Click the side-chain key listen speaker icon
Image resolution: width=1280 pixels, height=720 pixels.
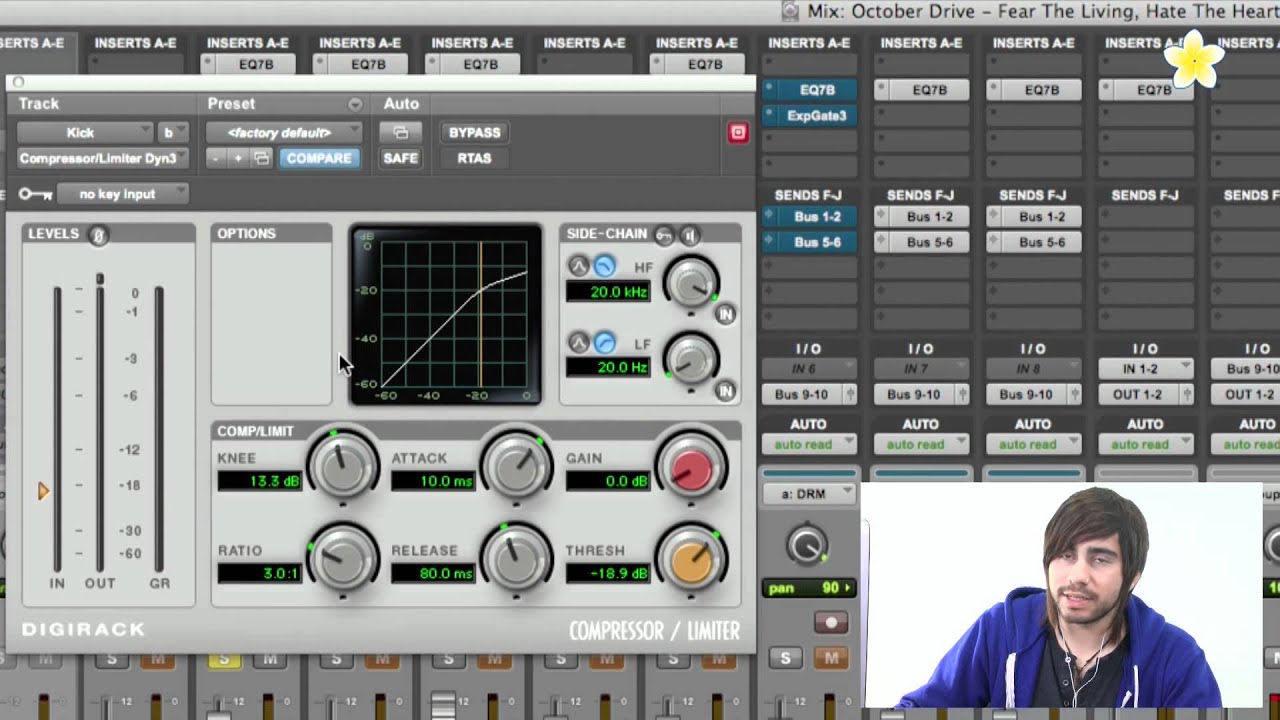[x=689, y=235]
